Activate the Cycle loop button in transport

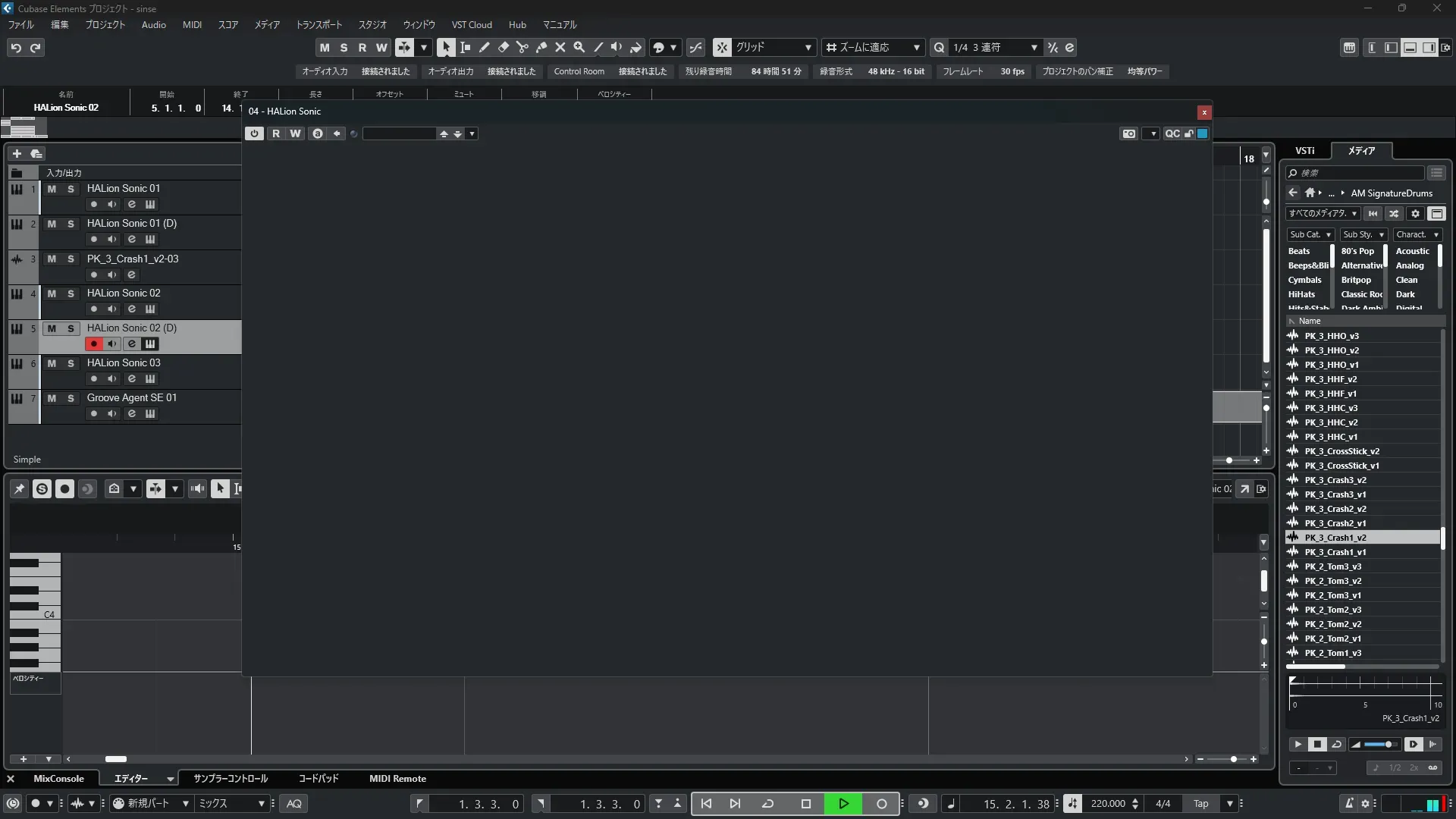[x=767, y=804]
